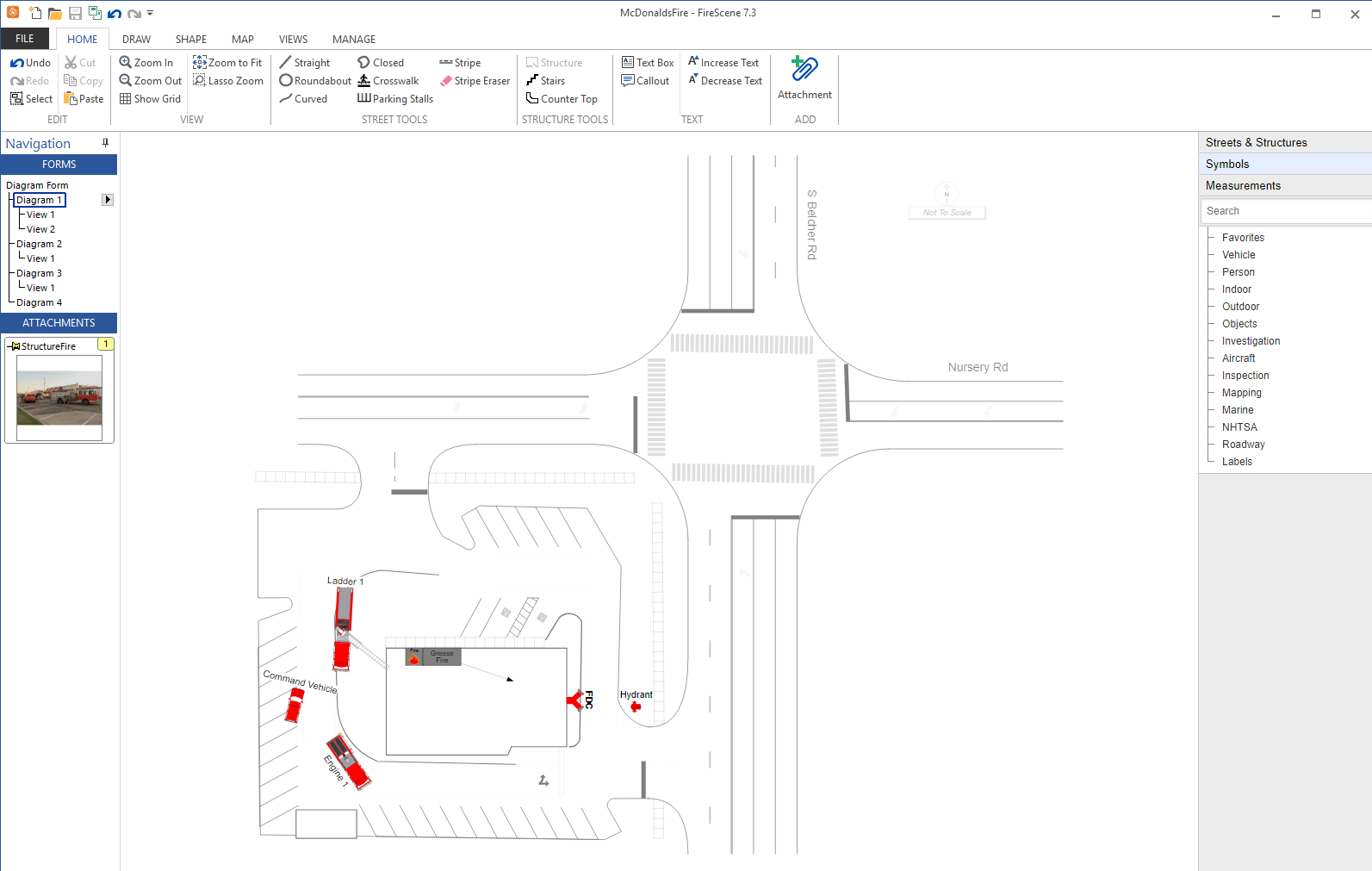1372x871 pixels.
Task: Select Diagram 4 in the navigation tree
Action: point(39,302)
